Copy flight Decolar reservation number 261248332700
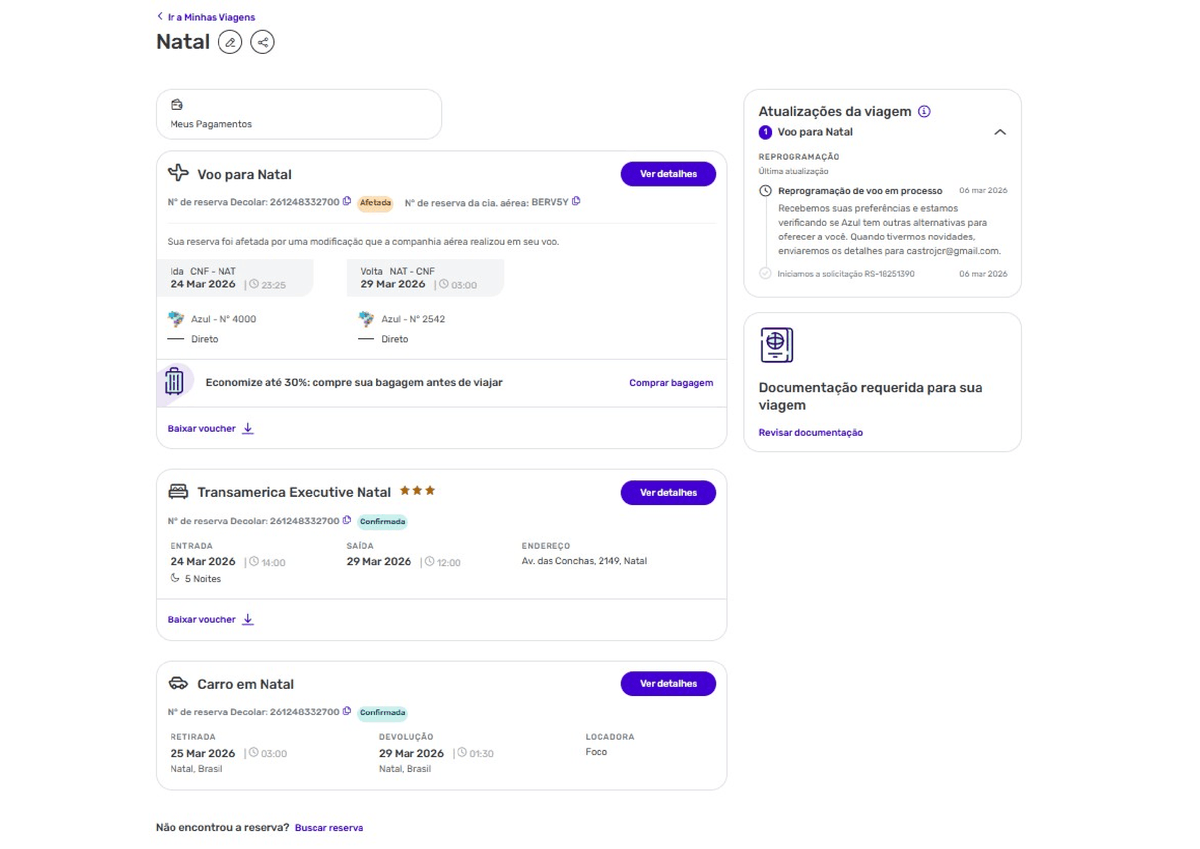Image resolution: width=1200 pixels, height=849 pixels. [x=347, y=201]
